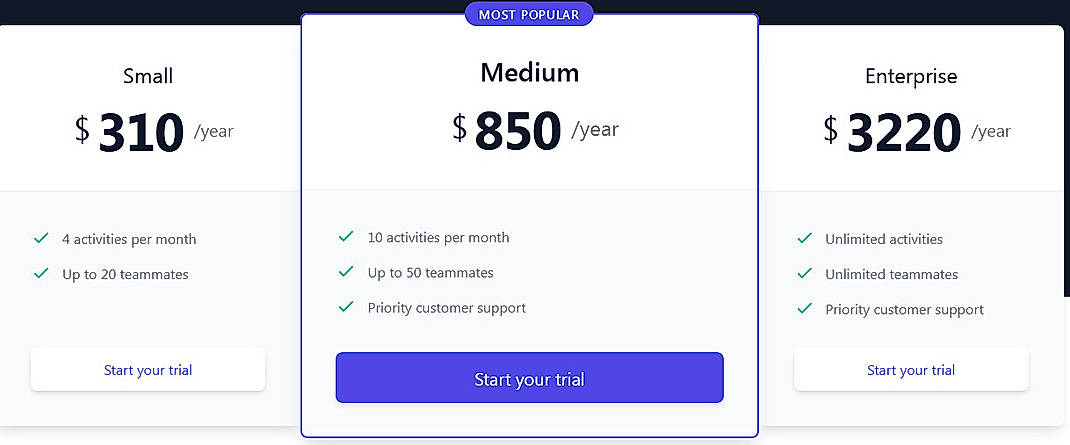Viewport: 1070px width, 445px height.
Task: Click checkmark beside Up to 50 teammates
Action: (346, 272)
